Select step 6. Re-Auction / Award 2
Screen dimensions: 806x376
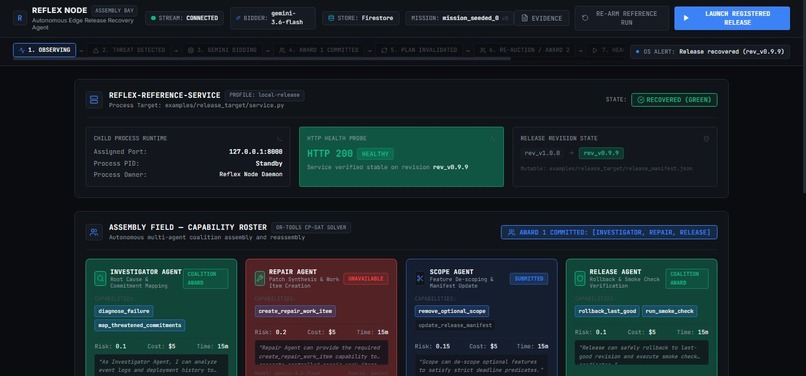[x=524, y=50]
